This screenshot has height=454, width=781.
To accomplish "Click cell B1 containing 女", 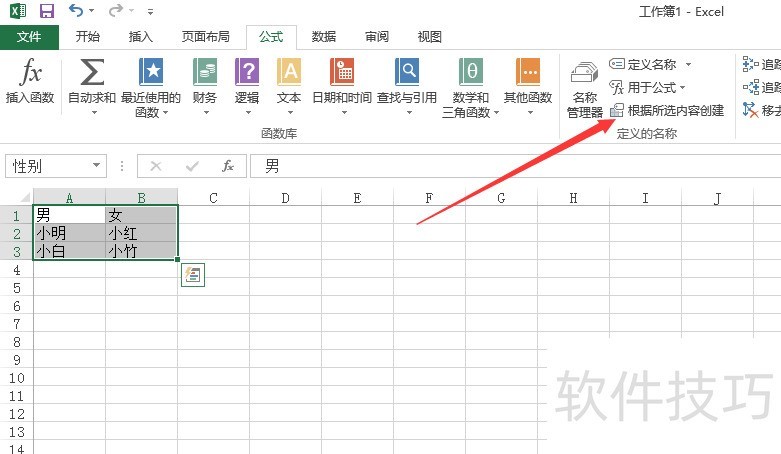I will click(141, 215).
